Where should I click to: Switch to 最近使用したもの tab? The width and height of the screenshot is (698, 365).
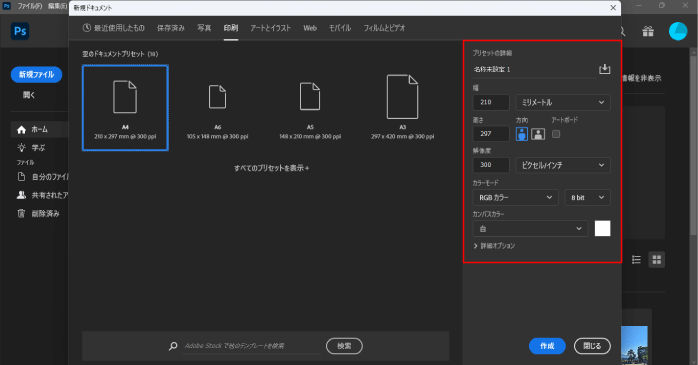[x=114, y=28]
